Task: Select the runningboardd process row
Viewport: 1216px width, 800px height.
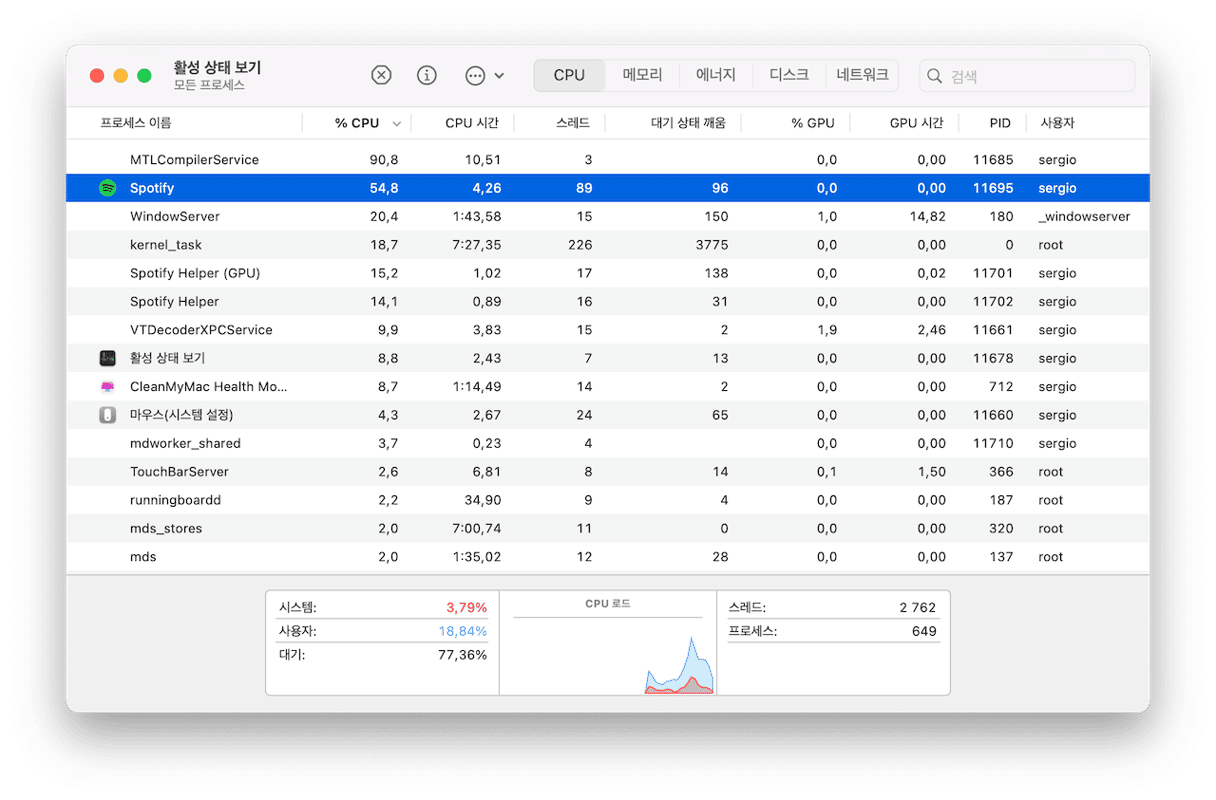Action: [608, 500]
